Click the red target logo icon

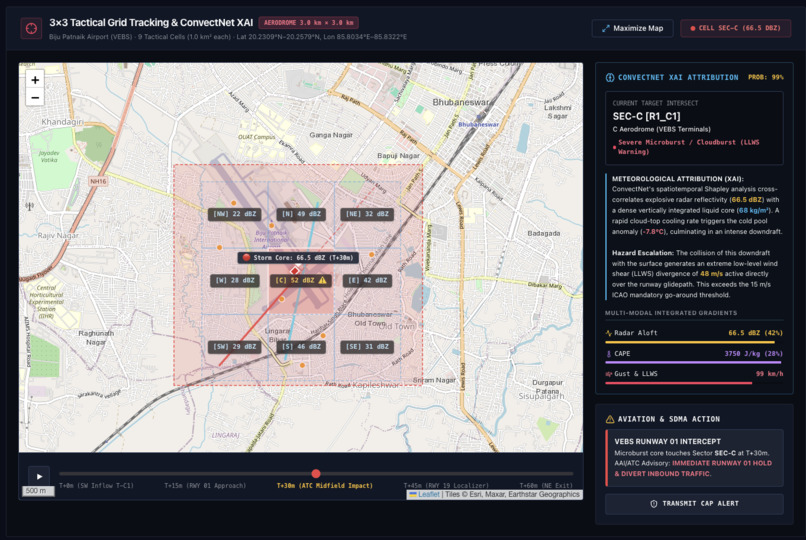pos(31,28)
